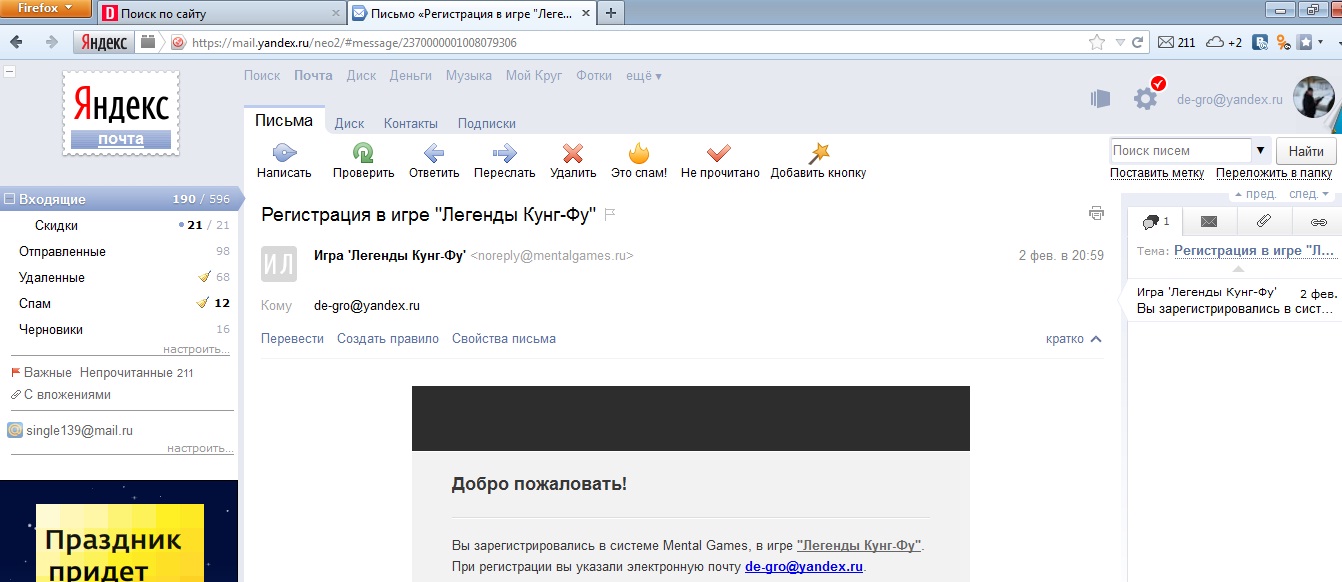
Task: Click the Переслать forward arrow icon
Action: [505, 153]
